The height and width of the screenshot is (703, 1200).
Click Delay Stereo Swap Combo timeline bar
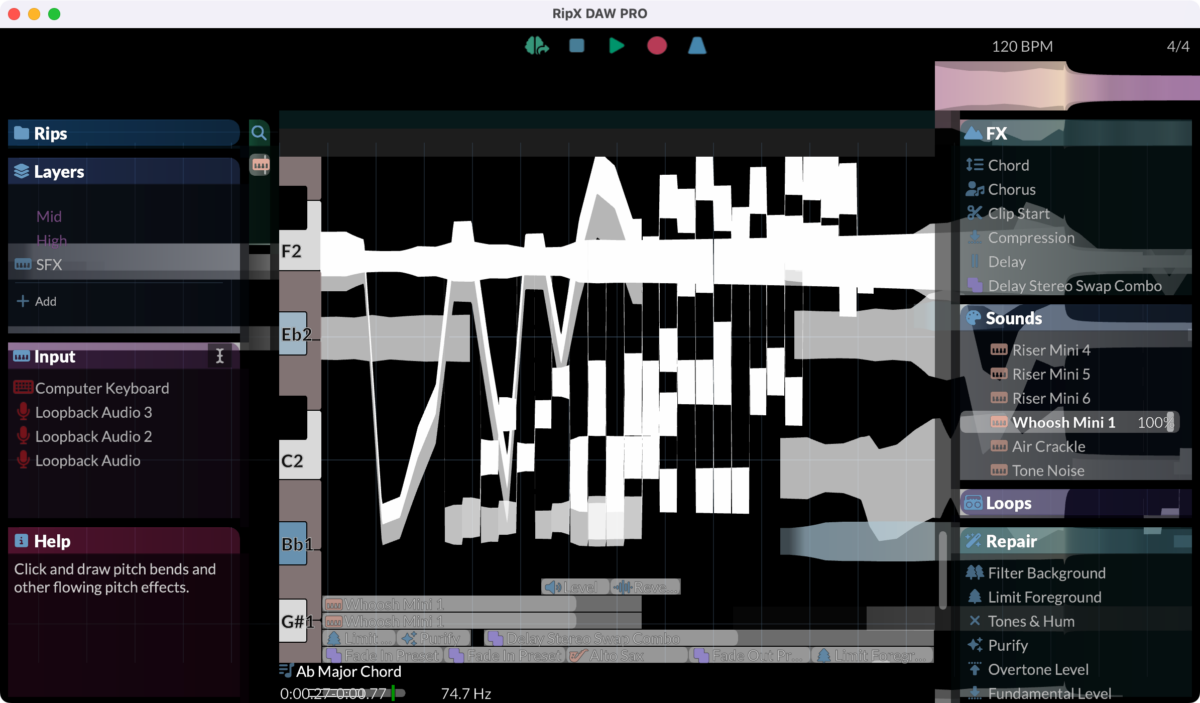pyautogui.click(x=611, y=638)
